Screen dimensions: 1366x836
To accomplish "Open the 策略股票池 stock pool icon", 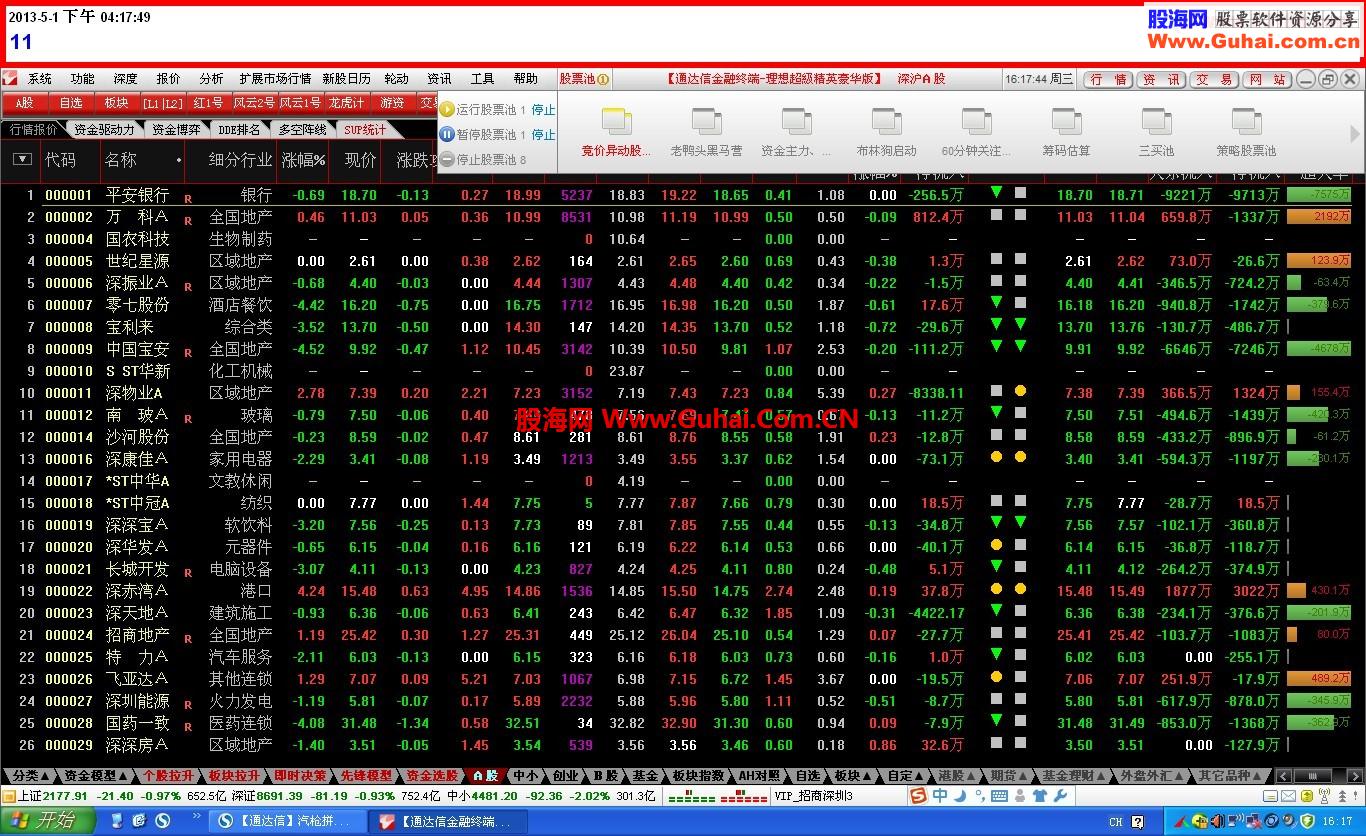I will [1247, 121].
